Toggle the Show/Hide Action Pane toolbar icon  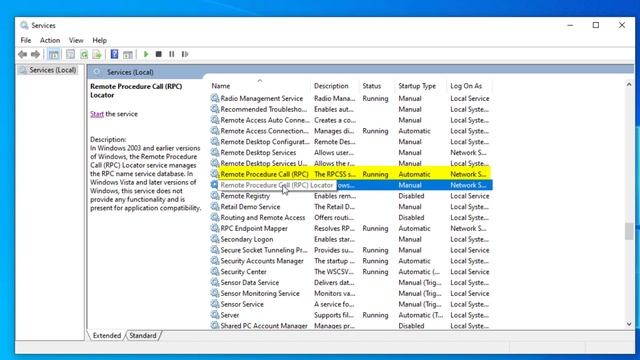pos(128,54)
